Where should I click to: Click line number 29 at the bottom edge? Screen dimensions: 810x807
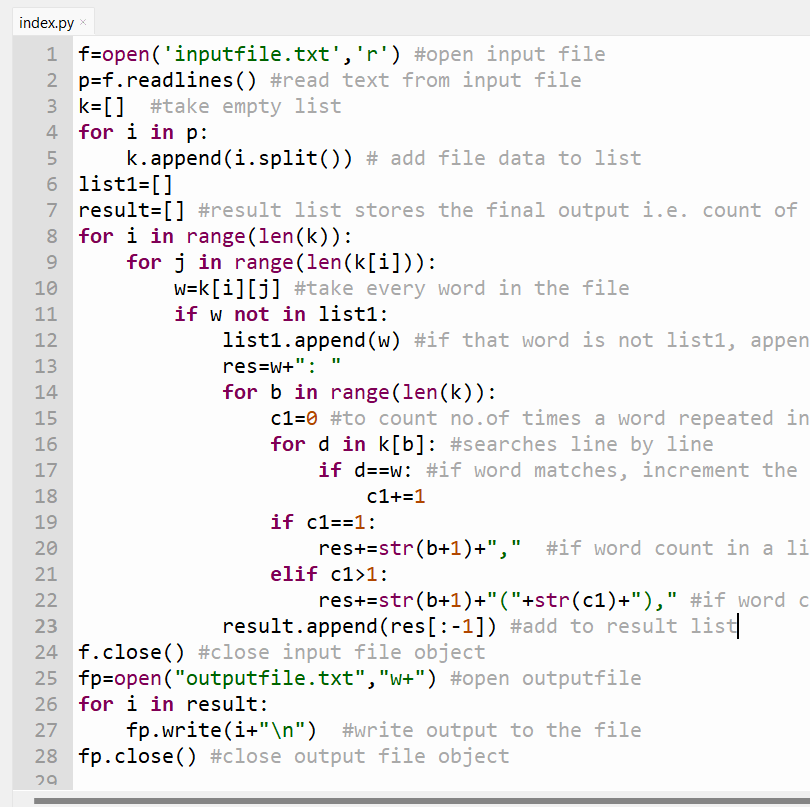tap(47, 780)
